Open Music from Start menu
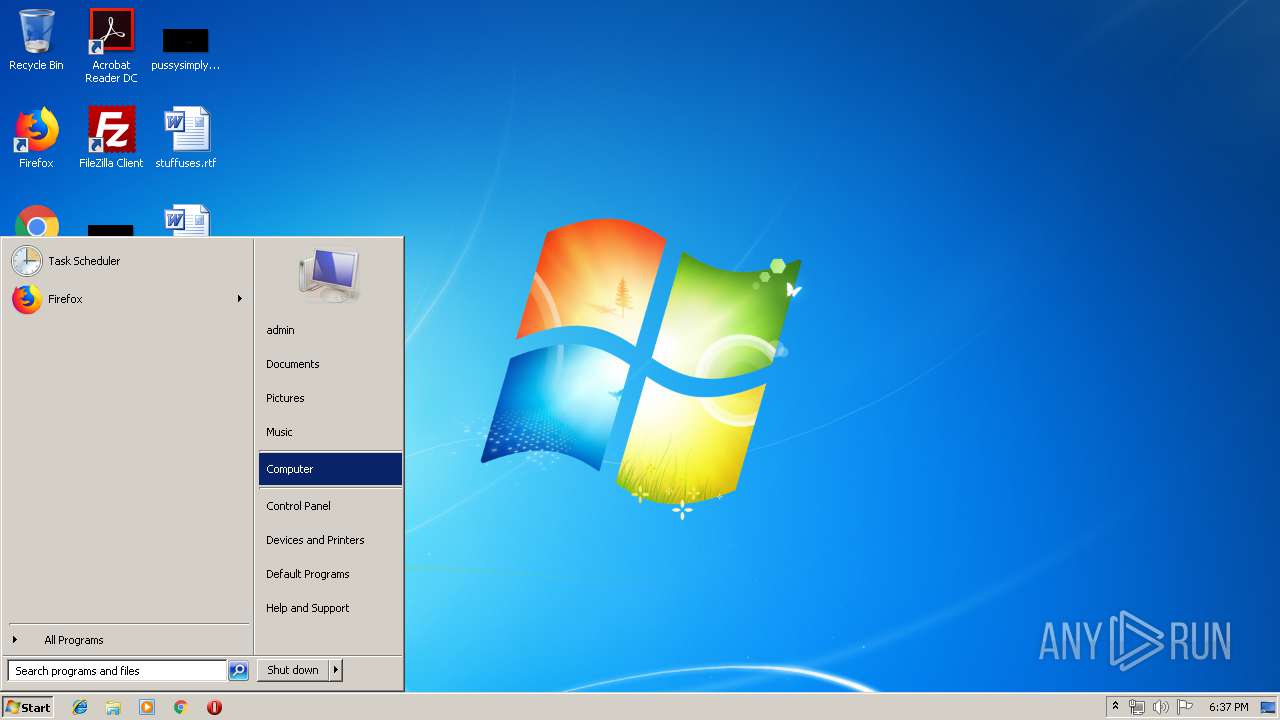 coord(330,432)
